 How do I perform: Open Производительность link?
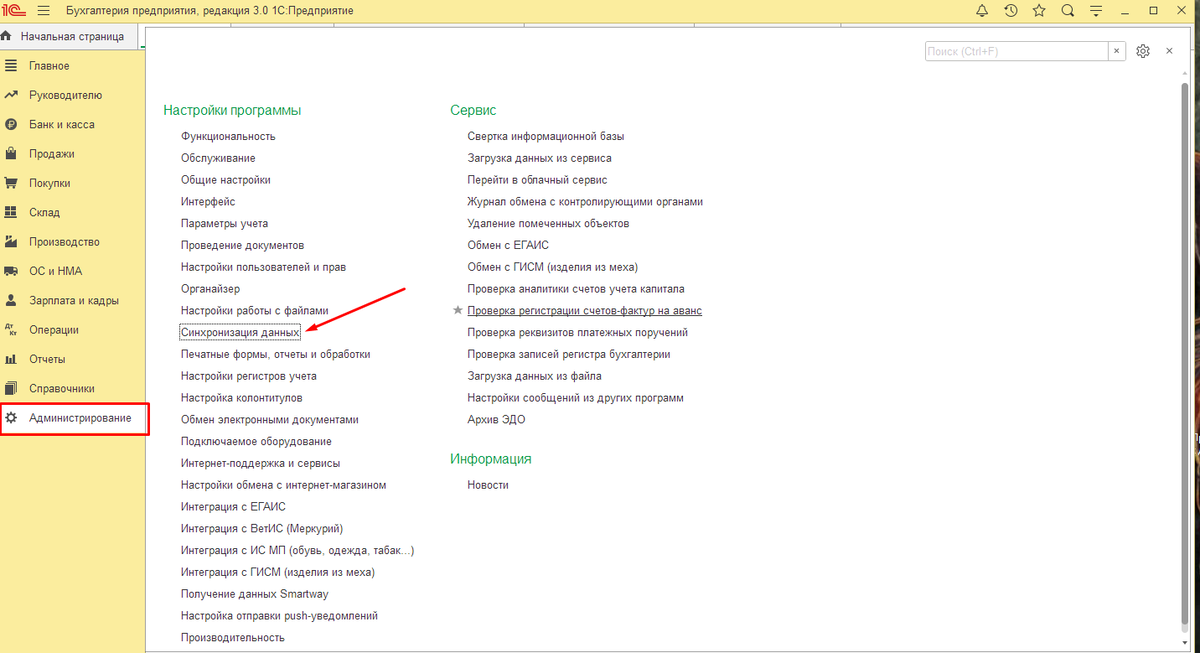pyautogui.click(x=233, y=638)
